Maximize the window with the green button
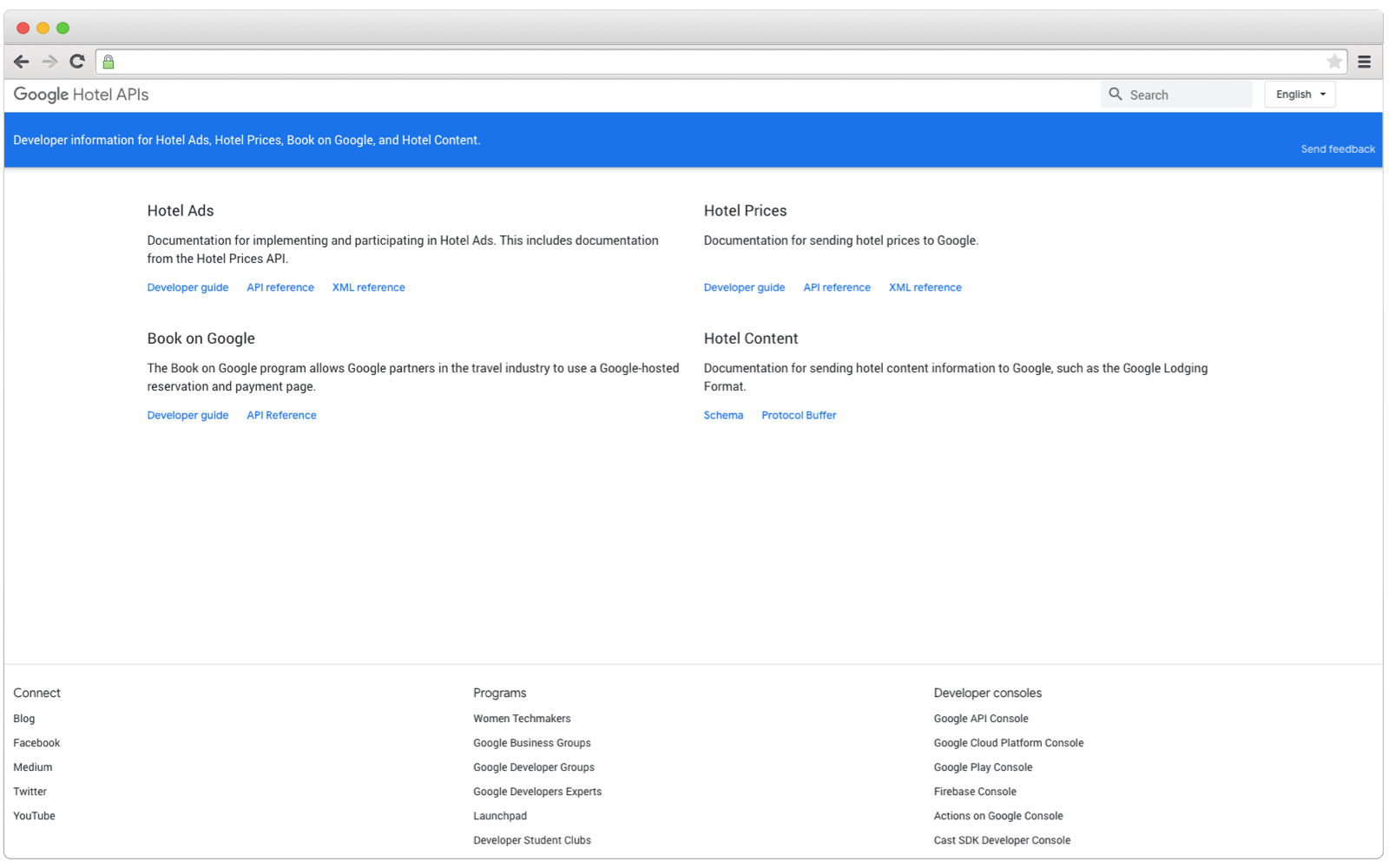This screenshot has height=868, width=1389. [63, 28]
